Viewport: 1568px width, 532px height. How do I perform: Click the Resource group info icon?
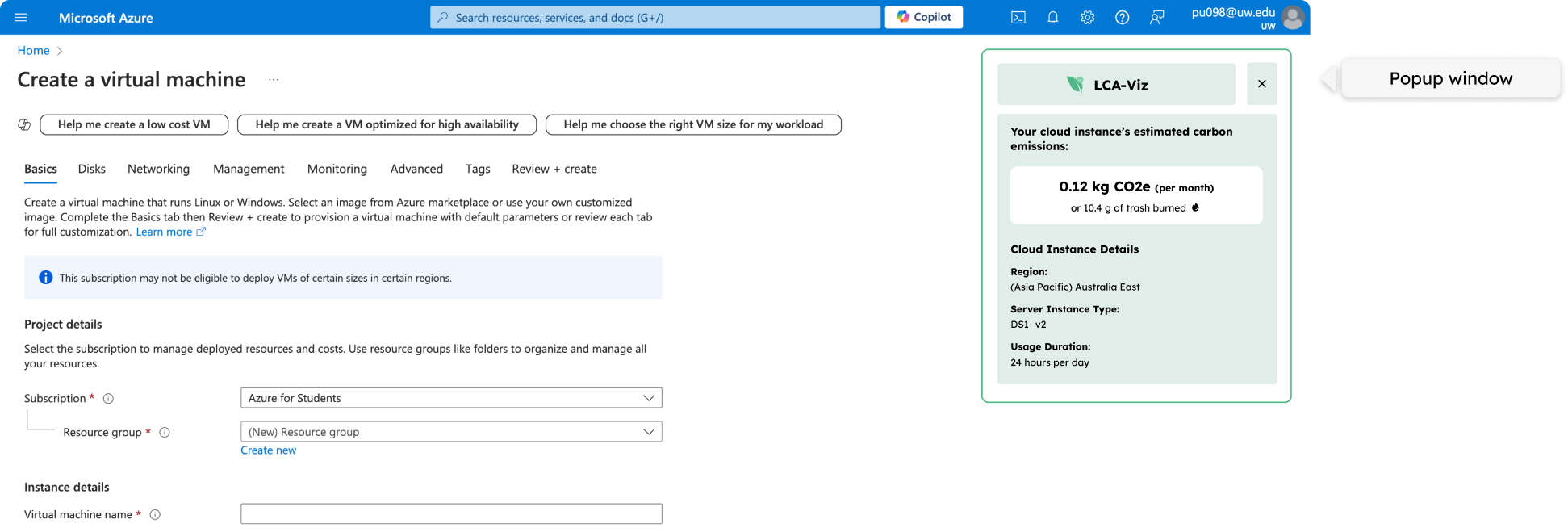[165, 433]
